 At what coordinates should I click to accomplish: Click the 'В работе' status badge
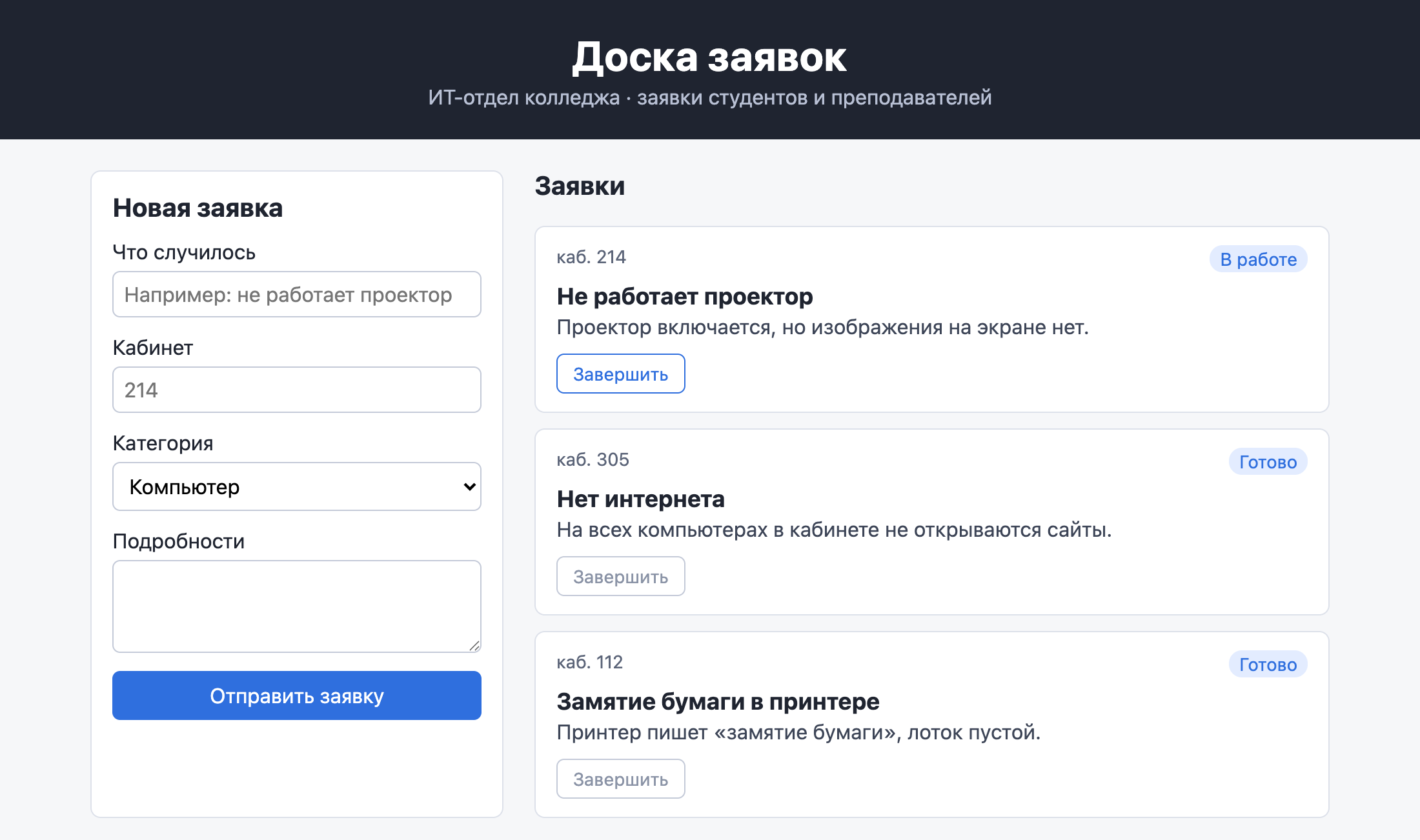click(1258, 259)
